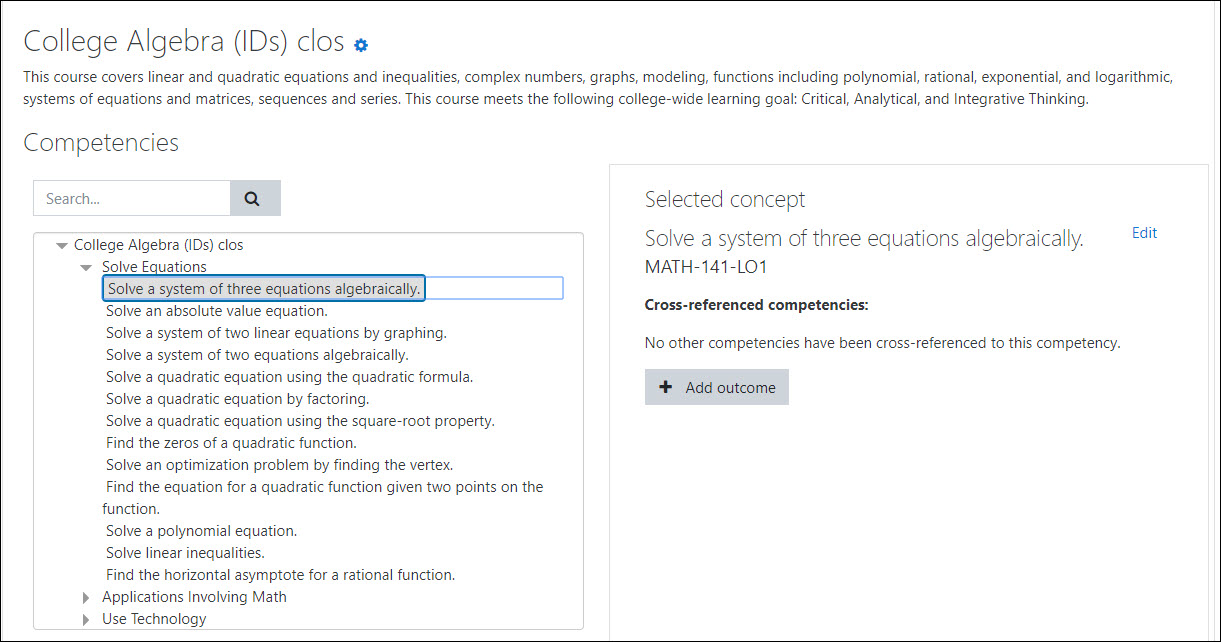Expand Applications Involving Math
This screenshot has width=1221, height=642.
tap(86, 597)
